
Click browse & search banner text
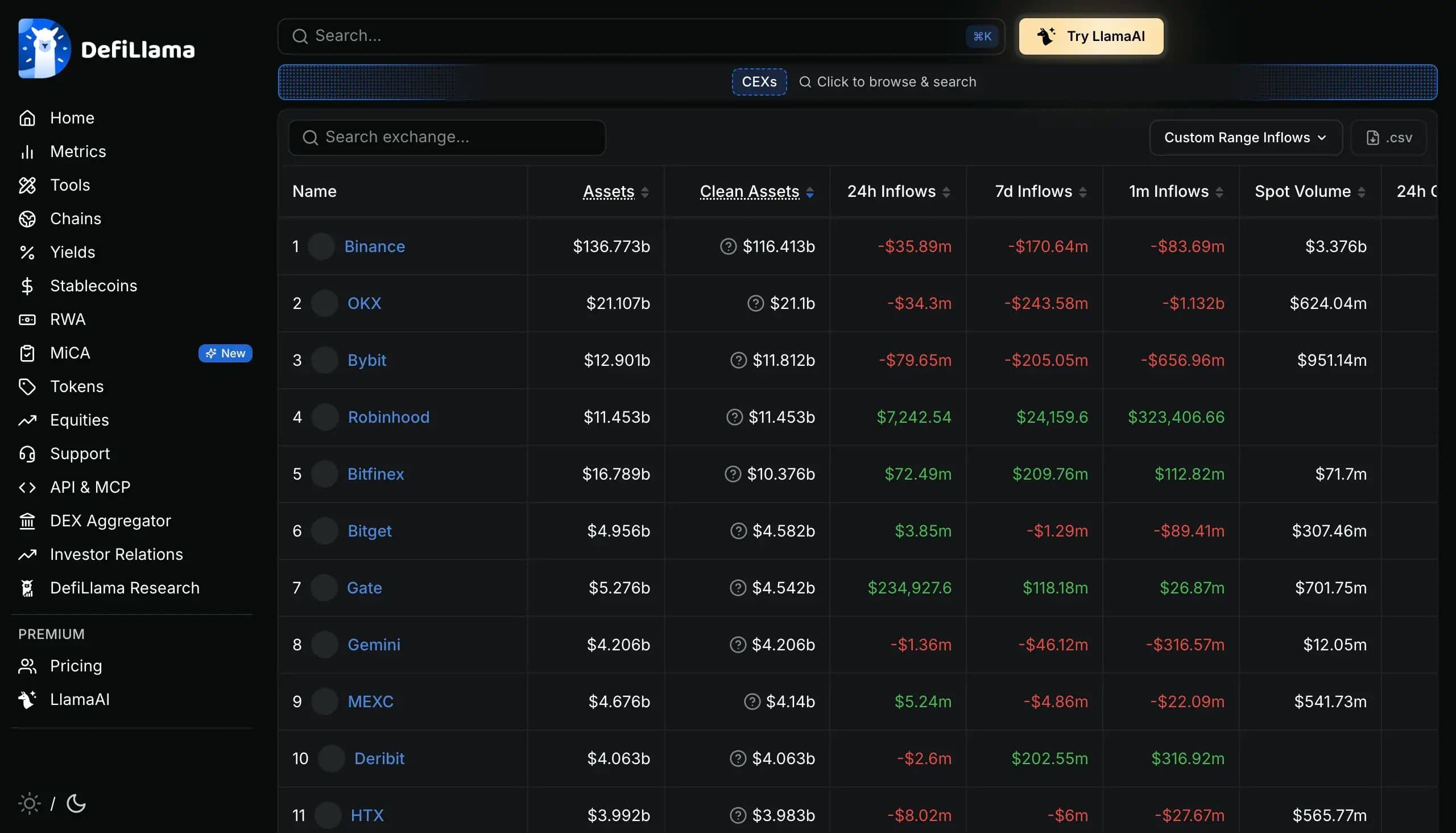coord(896,82)
